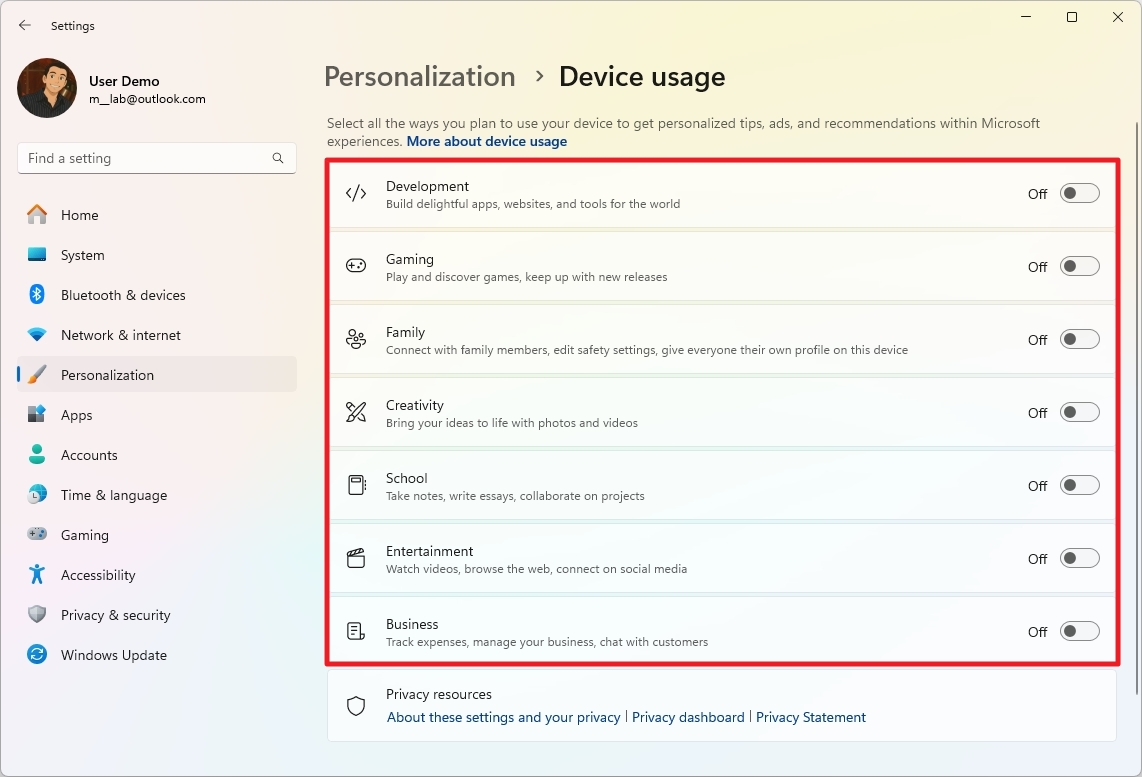Screen dimensions: 1142x777
Task: Turn on the Family usage switch
Action: [x=1079, y=339]
